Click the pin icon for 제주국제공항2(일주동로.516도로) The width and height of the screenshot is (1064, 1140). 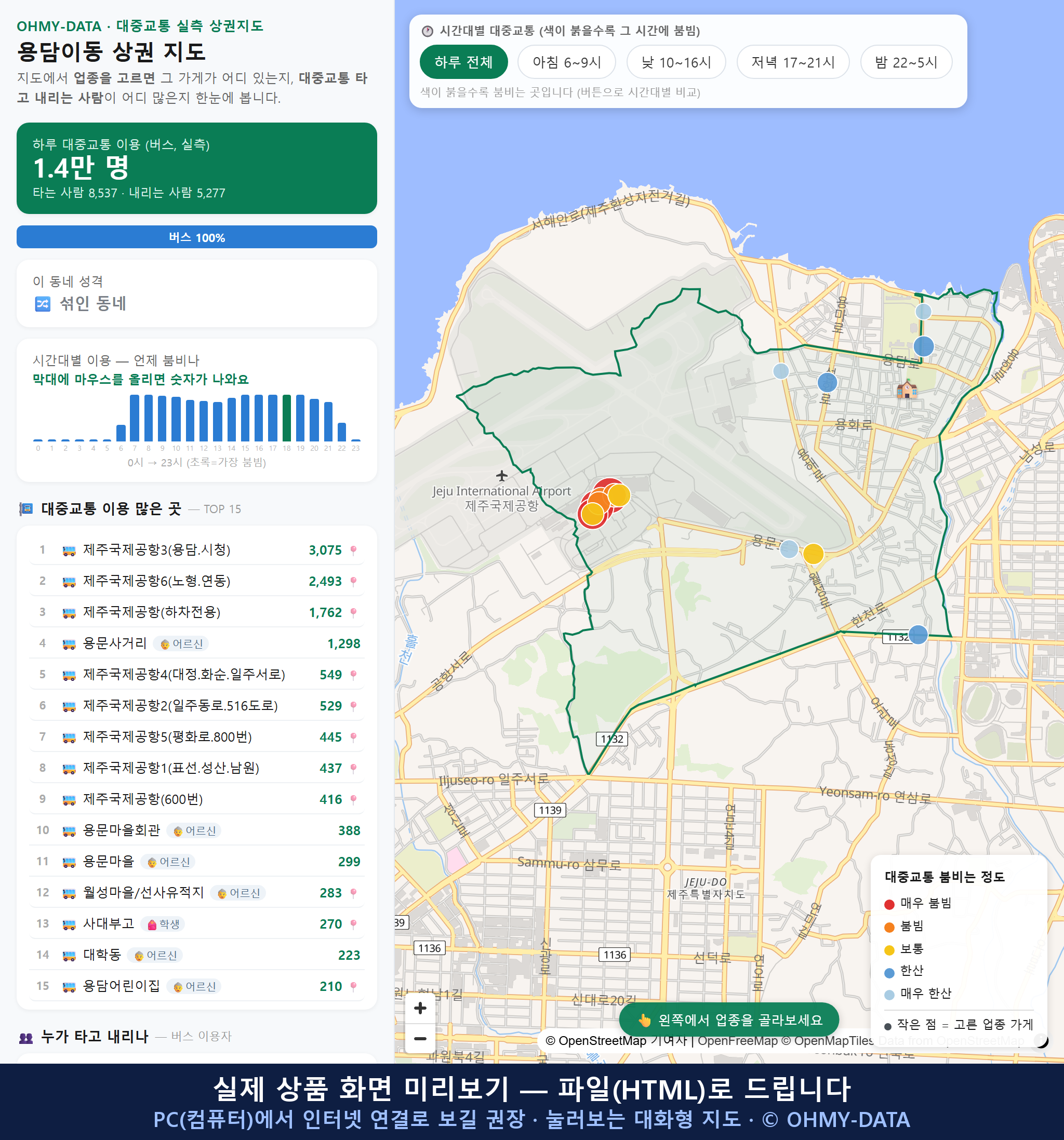(x=353, y=706)
